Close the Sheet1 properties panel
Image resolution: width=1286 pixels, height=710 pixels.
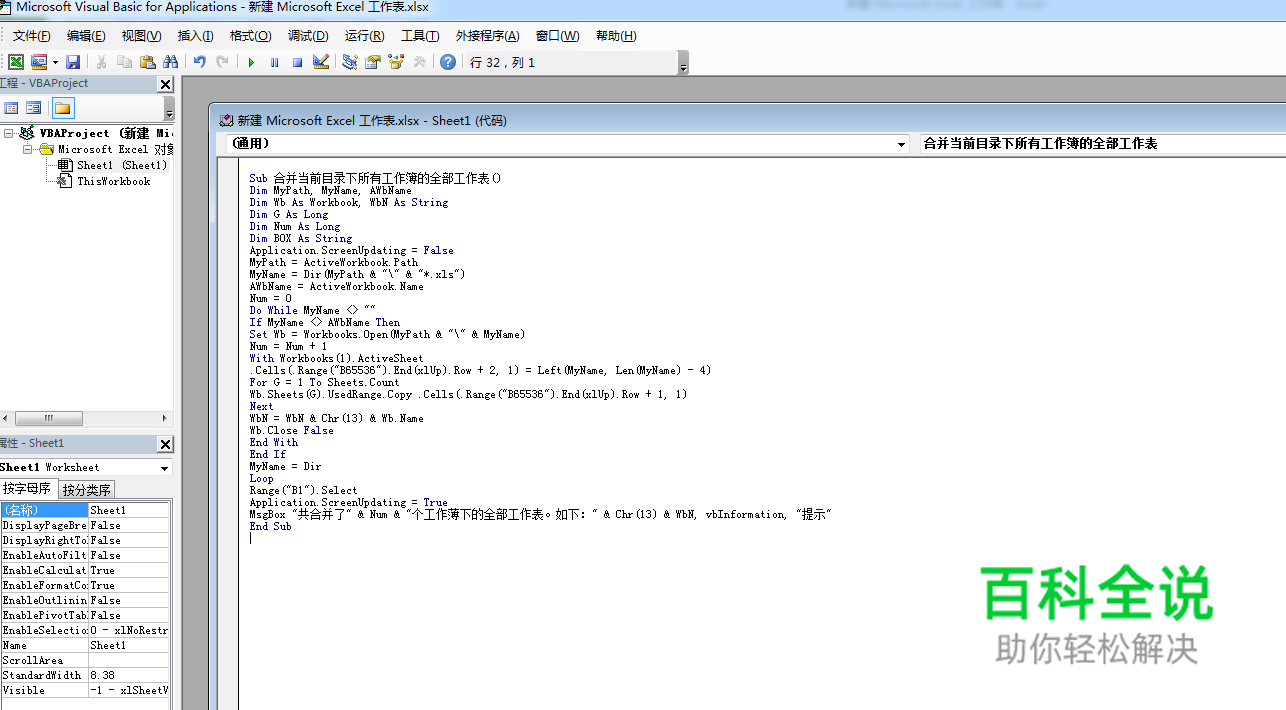pyautogui.click(x=166, y=444)
